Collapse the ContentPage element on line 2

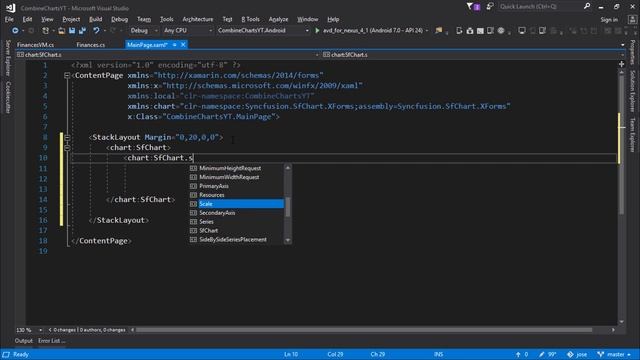(x=67, y=76)
